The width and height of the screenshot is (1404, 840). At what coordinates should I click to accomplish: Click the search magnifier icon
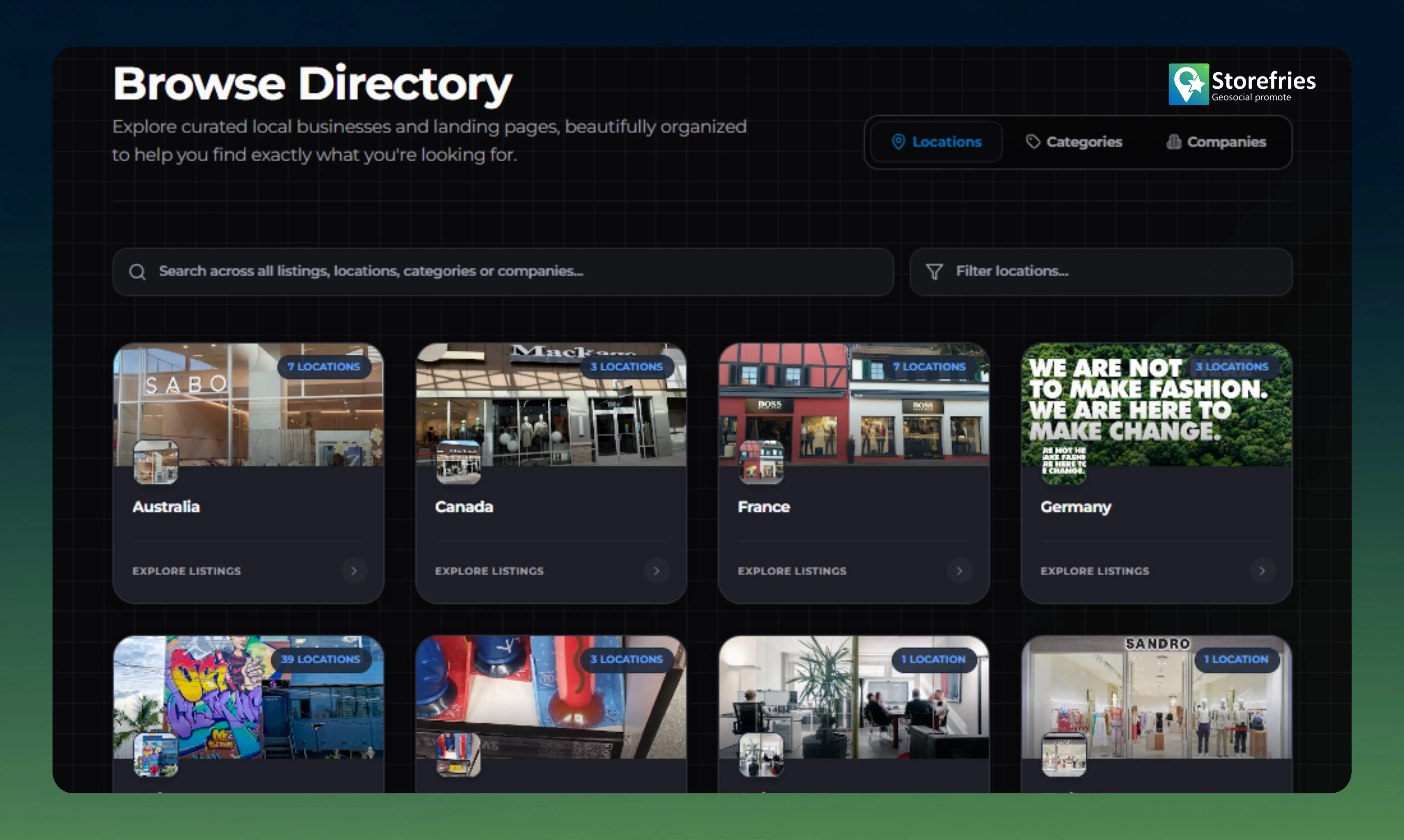pos(137,272)
